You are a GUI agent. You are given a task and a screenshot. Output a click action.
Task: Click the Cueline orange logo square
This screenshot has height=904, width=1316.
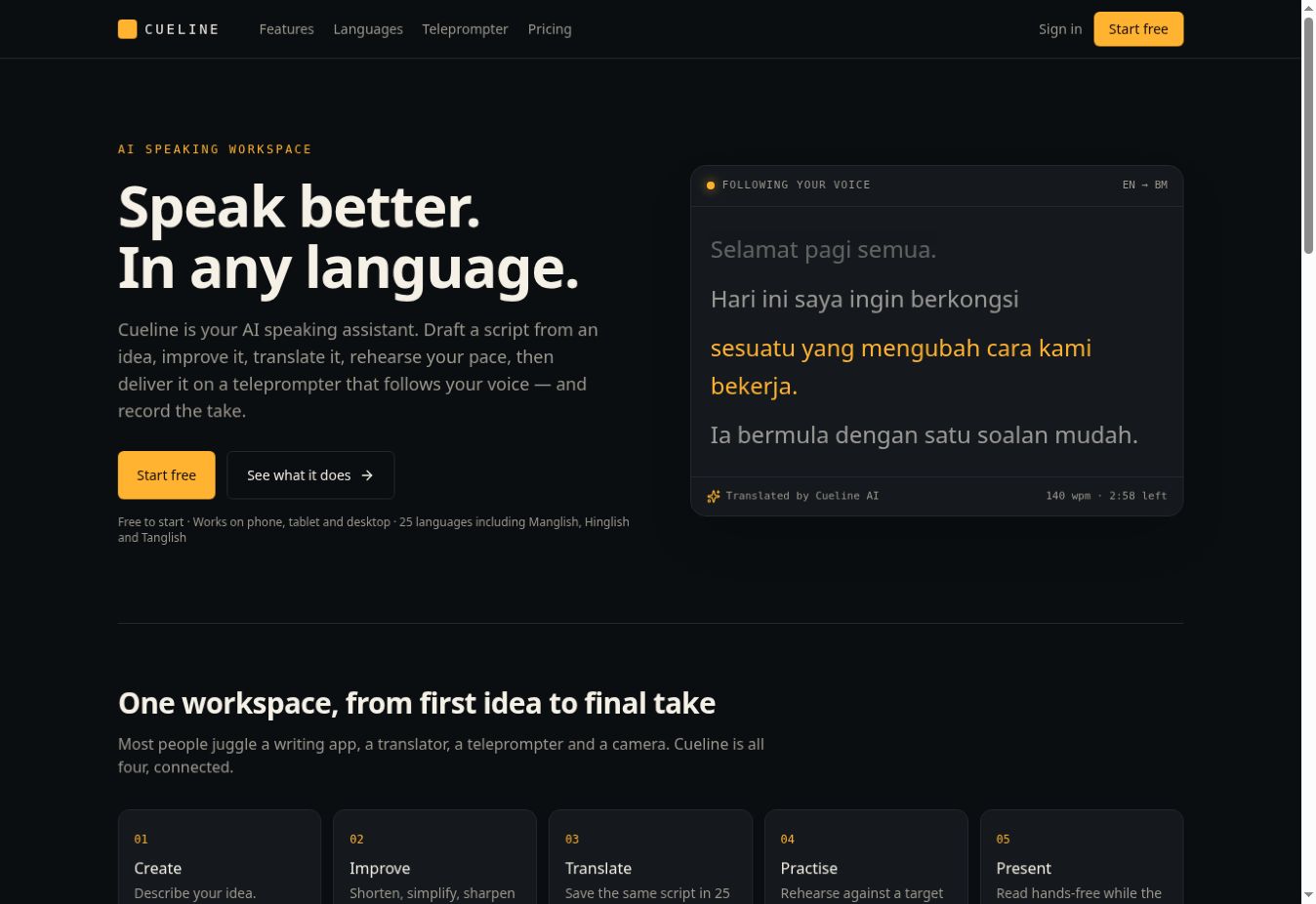click(127, 29)
